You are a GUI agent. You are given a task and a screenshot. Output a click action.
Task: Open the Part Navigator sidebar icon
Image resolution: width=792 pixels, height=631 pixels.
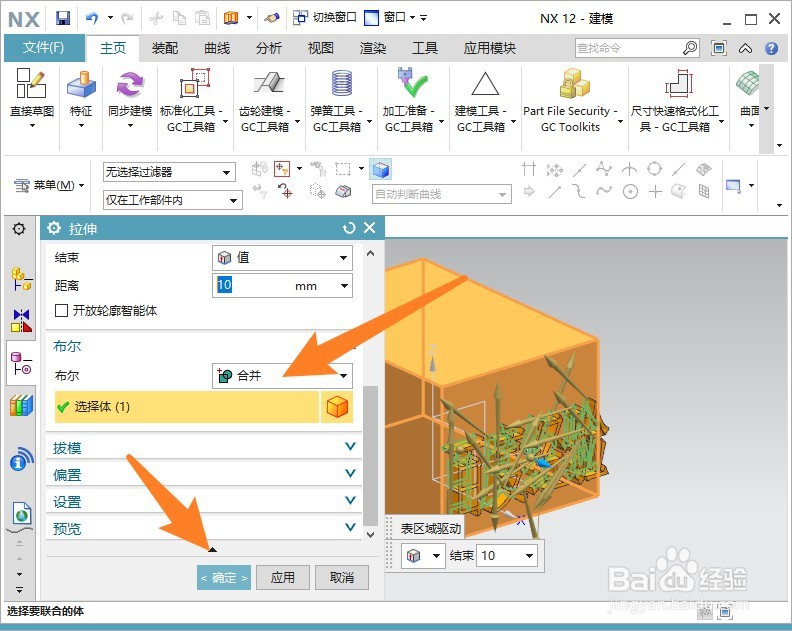(21, 363)
